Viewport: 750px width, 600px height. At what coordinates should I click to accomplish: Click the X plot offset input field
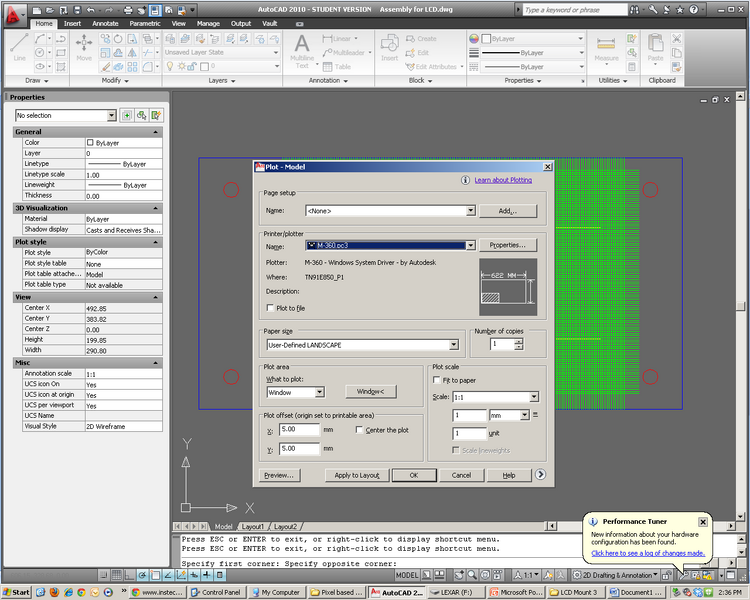tap(299, 429)
